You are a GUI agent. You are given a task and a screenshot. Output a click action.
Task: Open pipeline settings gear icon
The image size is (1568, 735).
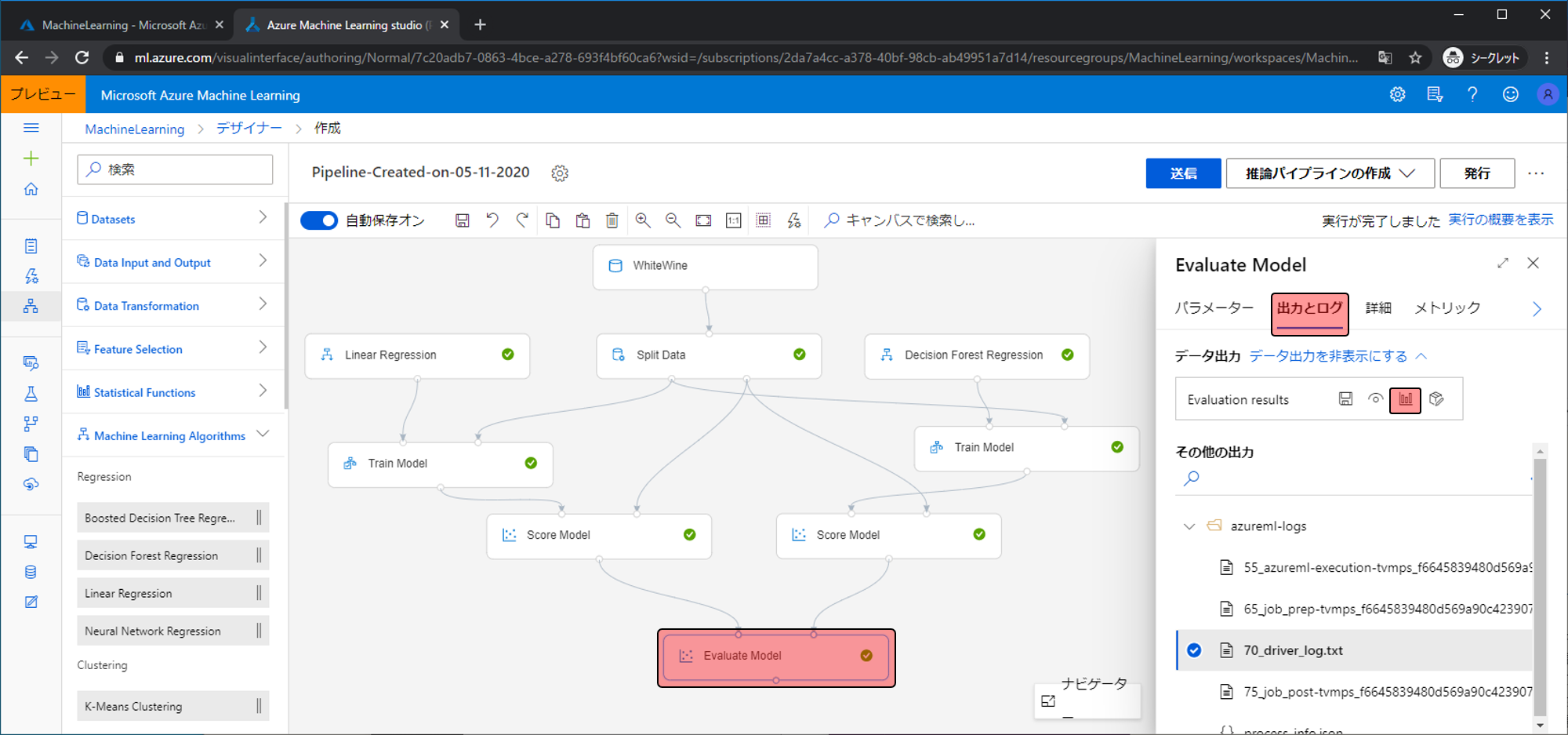559,173
